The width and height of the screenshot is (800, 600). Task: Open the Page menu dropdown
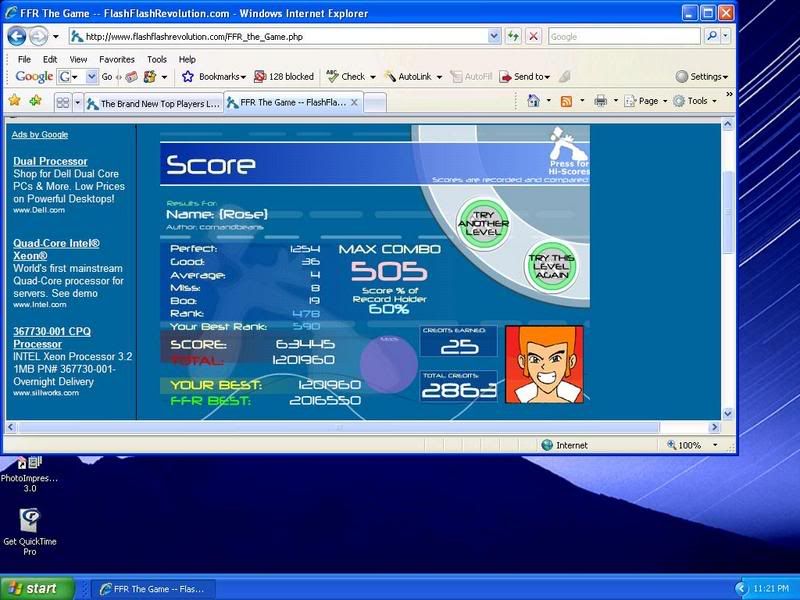click(646, 101)
